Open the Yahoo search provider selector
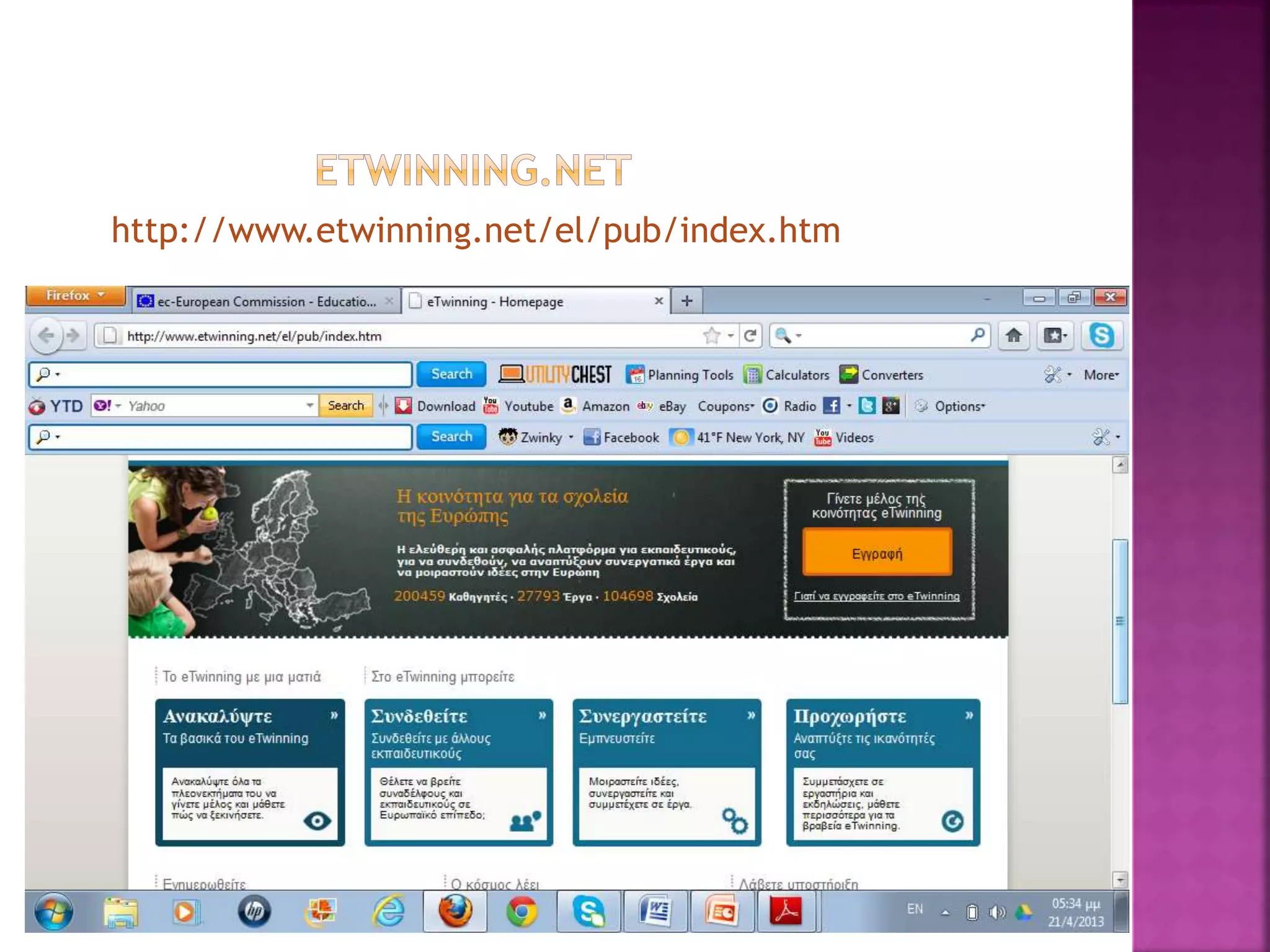The height and width of the screenshot is (952, 1270). click(107, 406)
